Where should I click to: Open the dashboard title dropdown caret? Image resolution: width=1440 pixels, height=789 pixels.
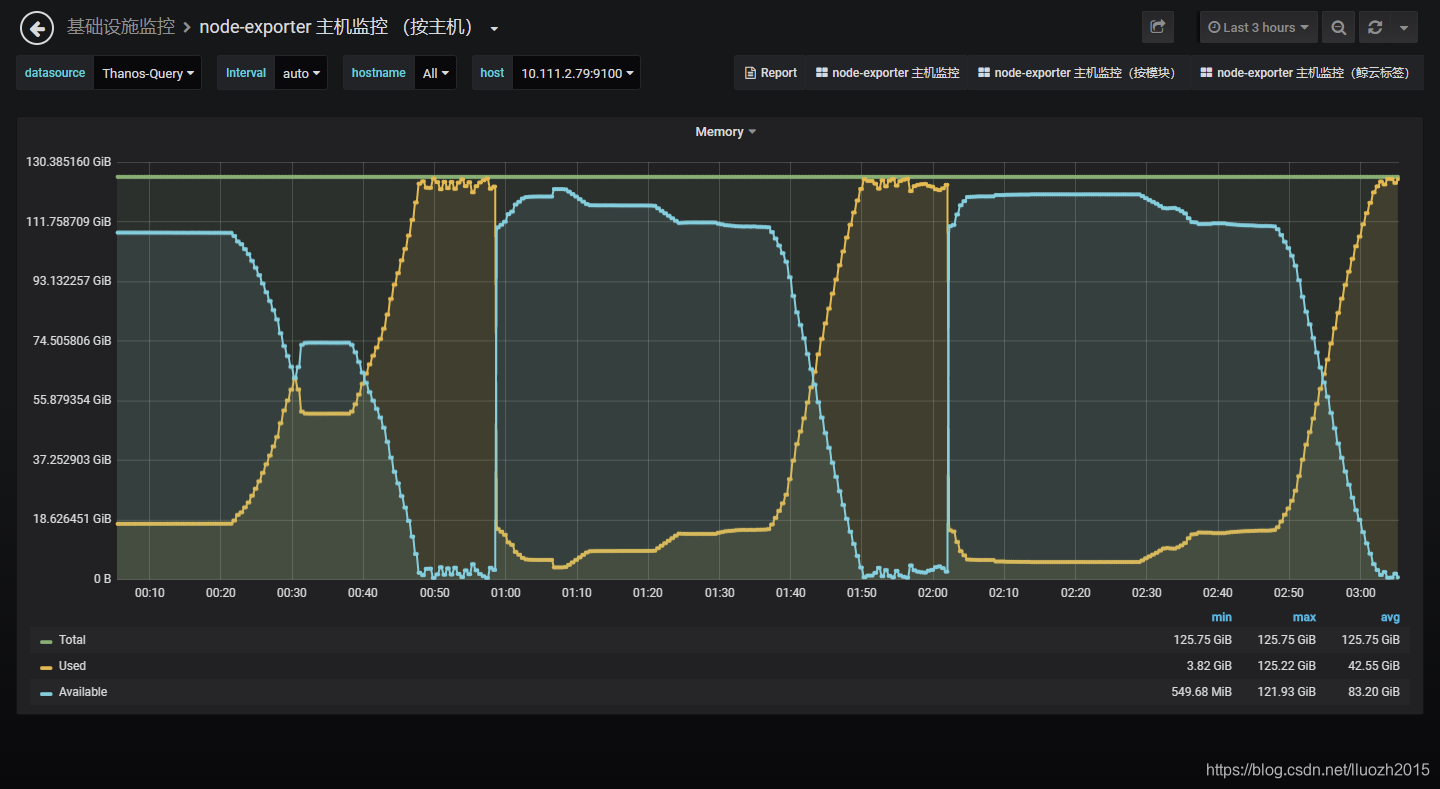coord(494,29)
